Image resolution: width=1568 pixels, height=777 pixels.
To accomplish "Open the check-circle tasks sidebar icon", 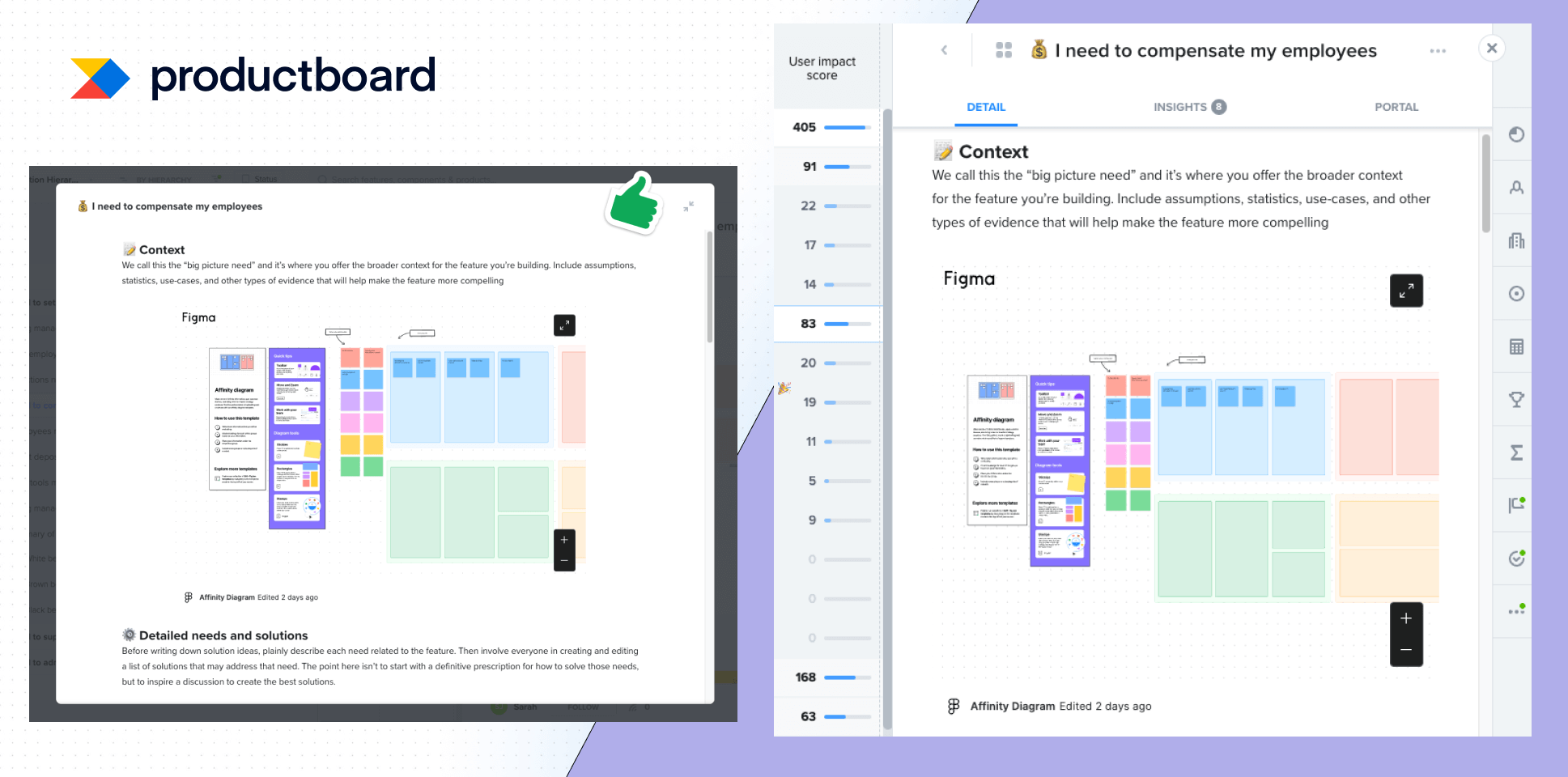I will tap(1516, 558).
